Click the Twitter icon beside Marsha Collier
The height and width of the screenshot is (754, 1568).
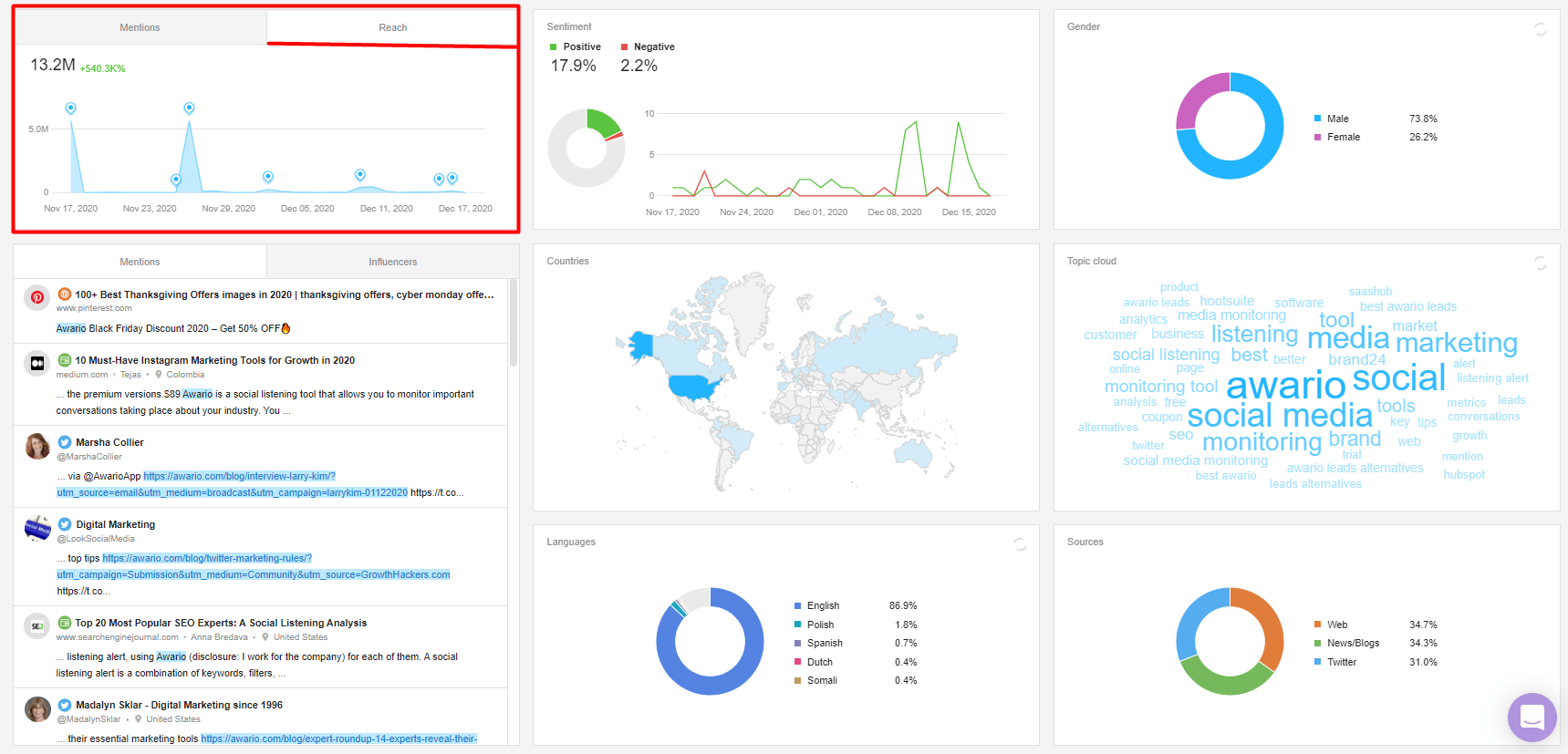click(x=65, y=442)
